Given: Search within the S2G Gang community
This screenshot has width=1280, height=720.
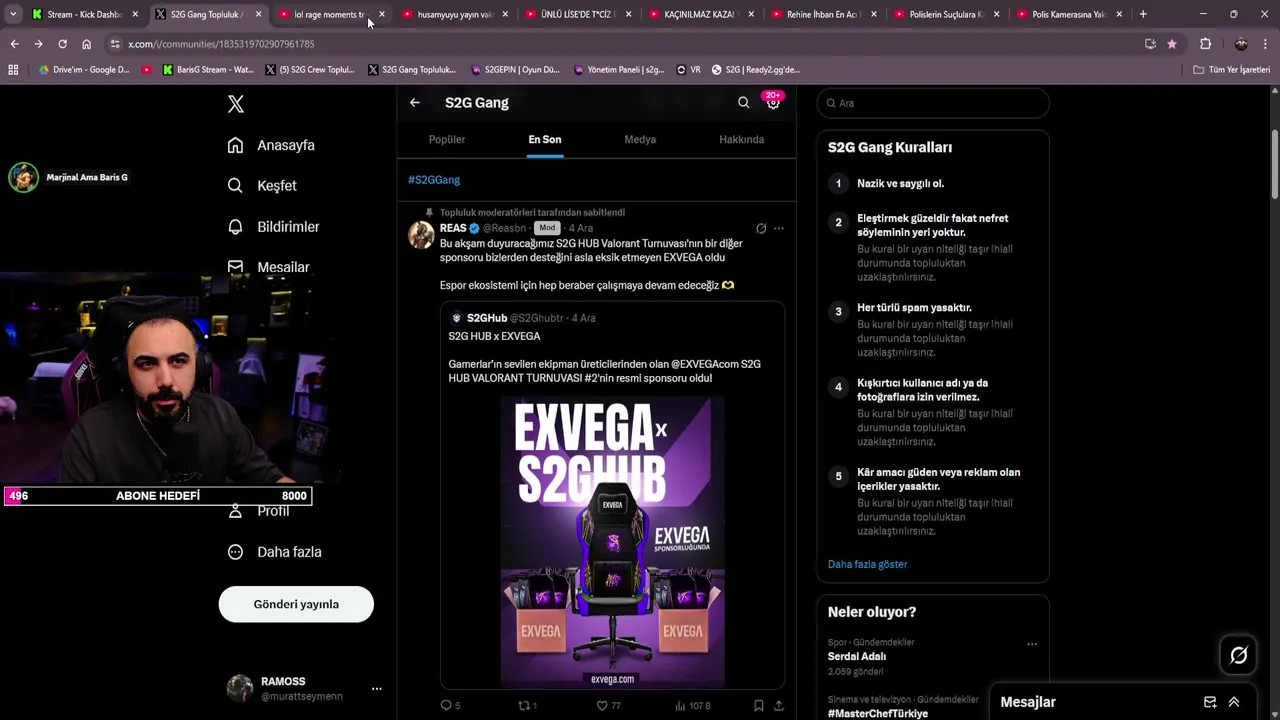Looking at the screenshot, I should tap(743, 102).
